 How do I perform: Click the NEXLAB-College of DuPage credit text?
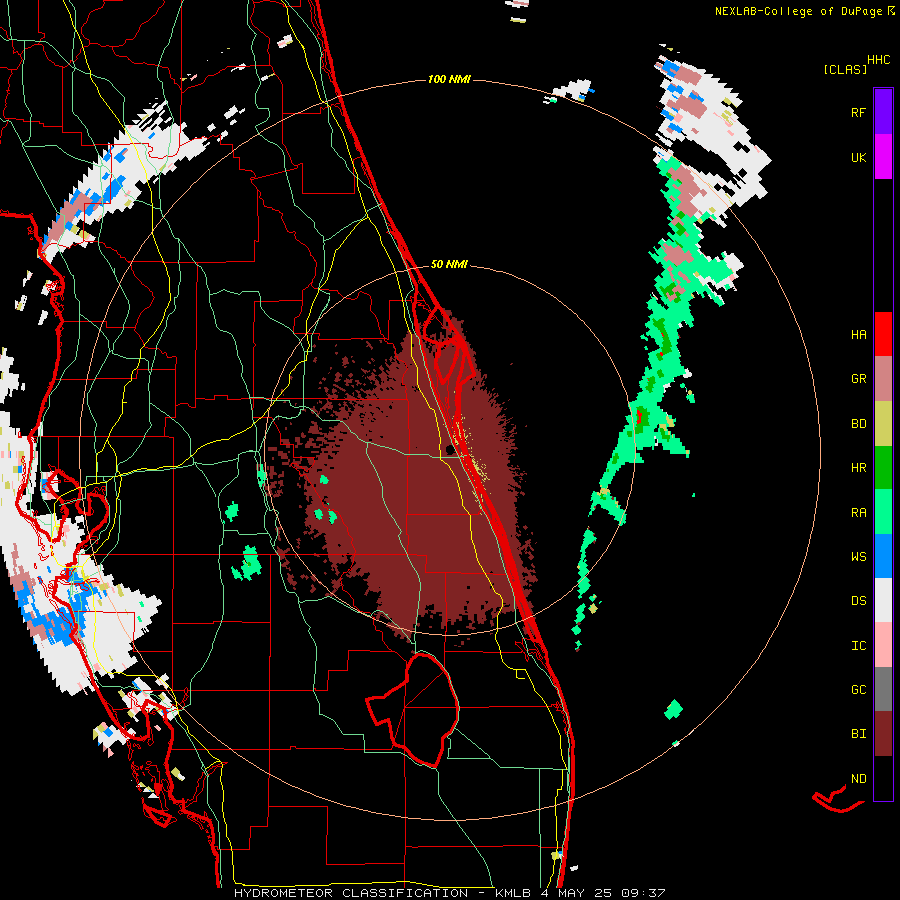pyautogui.click(x=805, y=11)
